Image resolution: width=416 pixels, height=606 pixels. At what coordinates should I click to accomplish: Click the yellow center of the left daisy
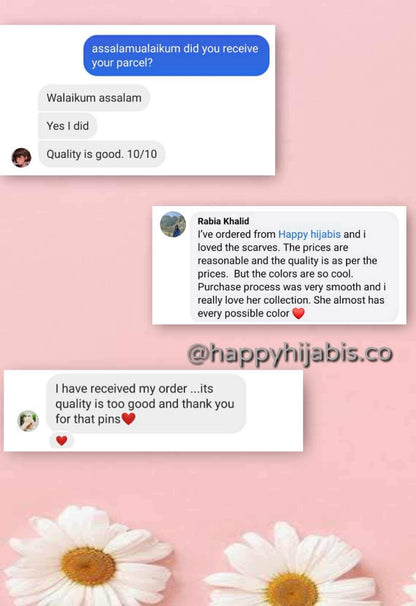click(x=88, y=566)
